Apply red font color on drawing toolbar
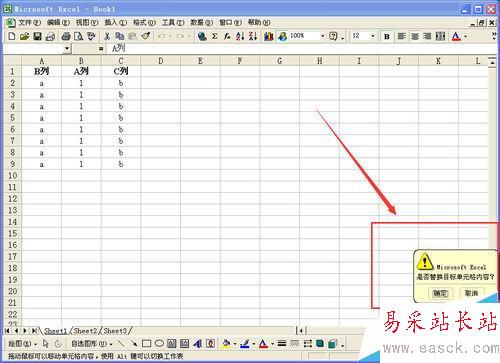 click(263, 343)
